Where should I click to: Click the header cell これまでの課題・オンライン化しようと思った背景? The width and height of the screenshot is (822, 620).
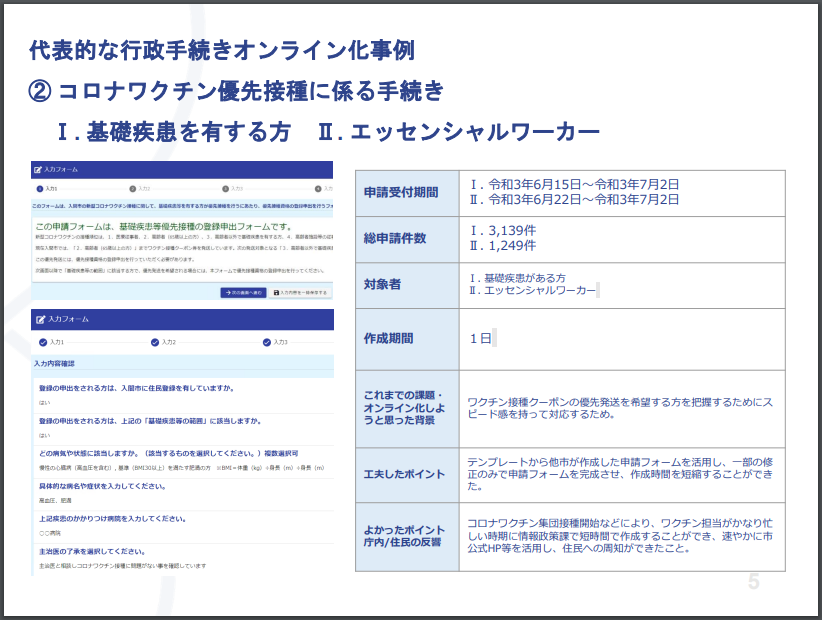point(407,409)
